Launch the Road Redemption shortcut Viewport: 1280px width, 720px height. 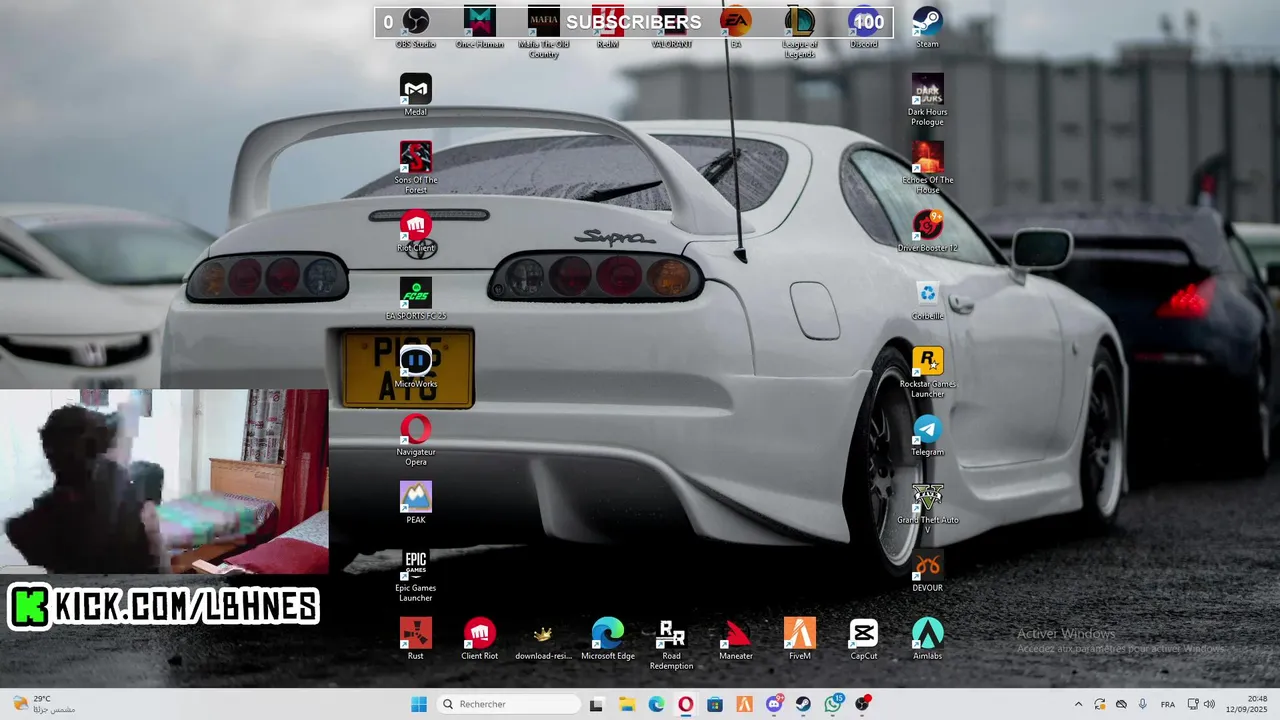pos(672,644)
